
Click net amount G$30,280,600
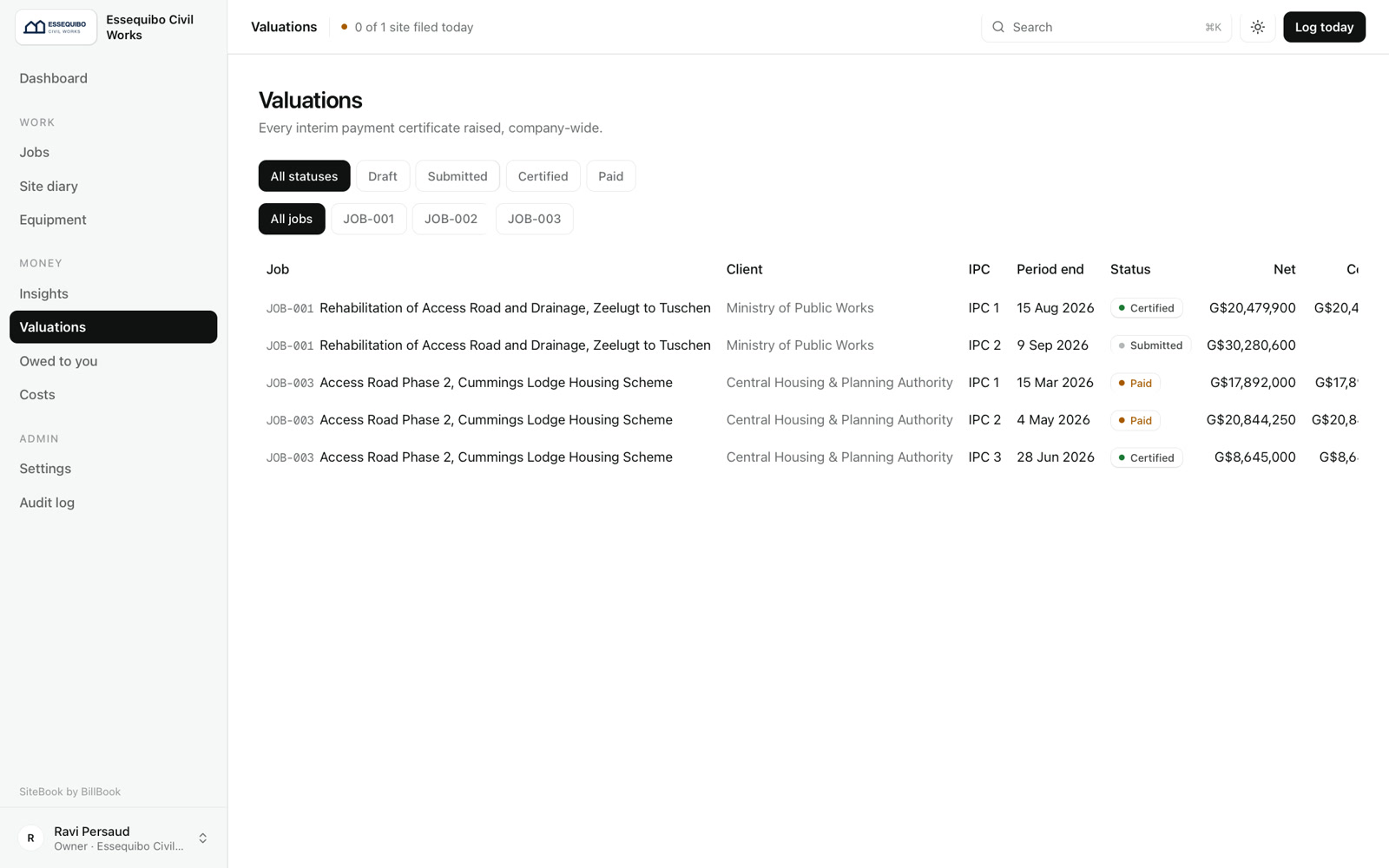(1251, 345)
